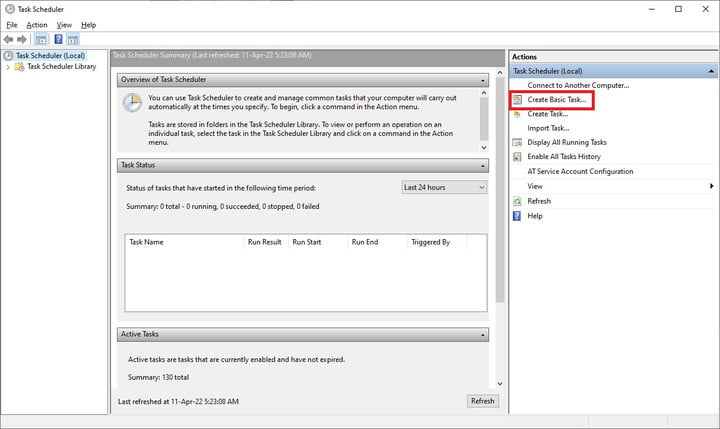
Task: Click the overview text scrollbar up arrow
Action: (x=484, y=93)
